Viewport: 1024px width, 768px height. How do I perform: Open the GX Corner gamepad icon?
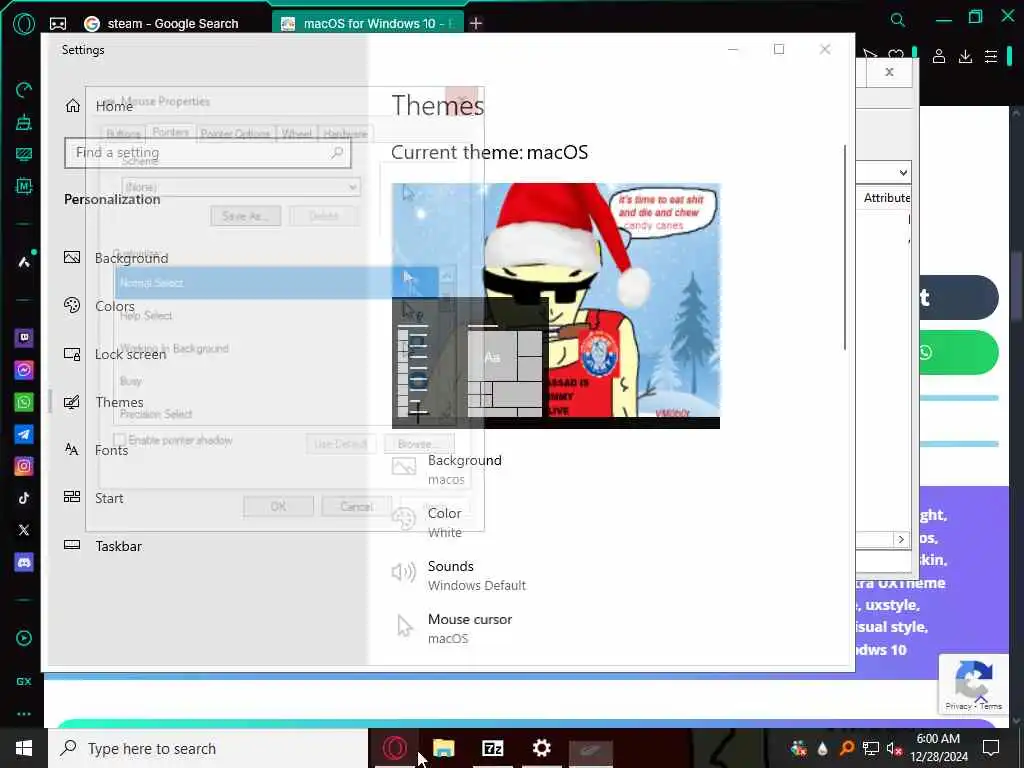coord(58,24)
